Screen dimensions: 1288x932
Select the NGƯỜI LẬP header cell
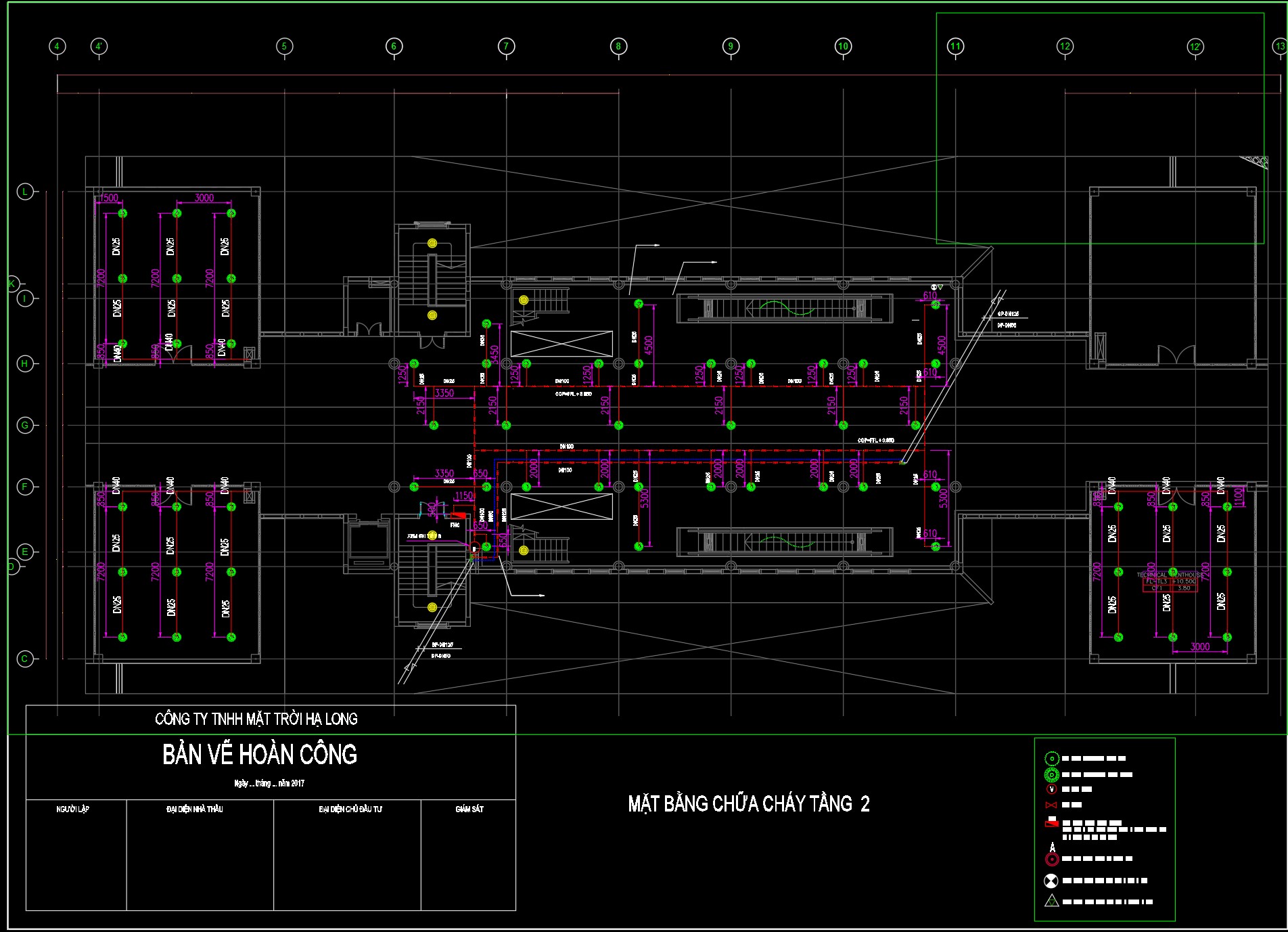tap(73, 809)
